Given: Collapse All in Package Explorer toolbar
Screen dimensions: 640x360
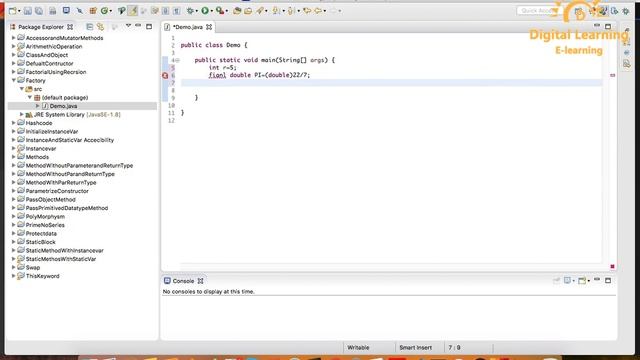Looking at the screenshot, I should [x=89, y=27].
